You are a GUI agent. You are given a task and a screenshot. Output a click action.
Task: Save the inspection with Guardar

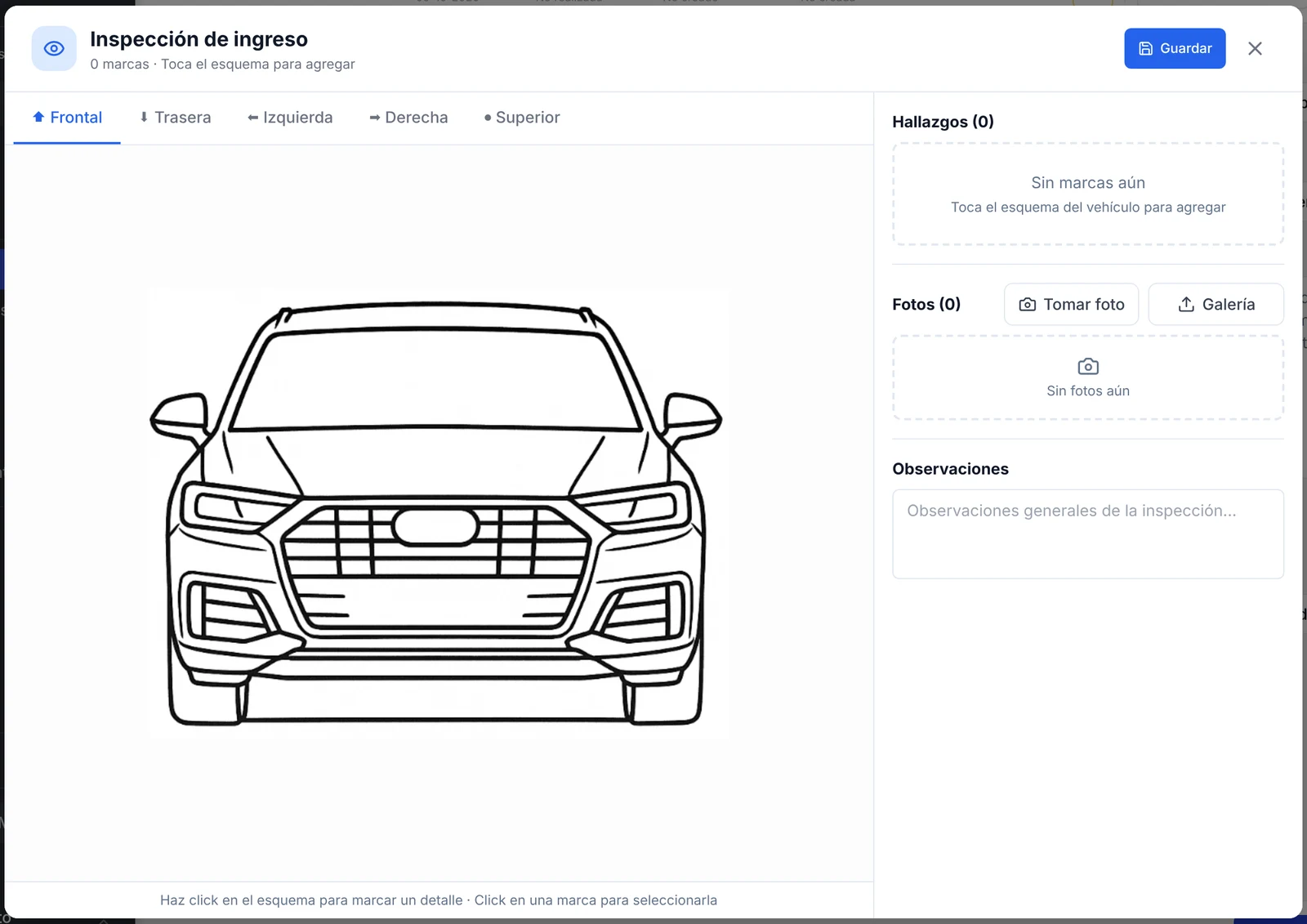point(1175,49)
